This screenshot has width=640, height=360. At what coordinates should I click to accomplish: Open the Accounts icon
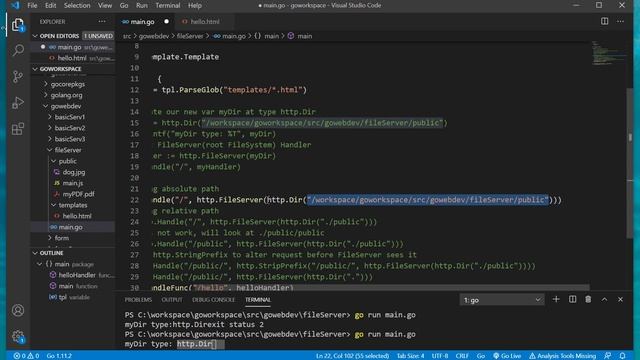[x=18, y=311]
